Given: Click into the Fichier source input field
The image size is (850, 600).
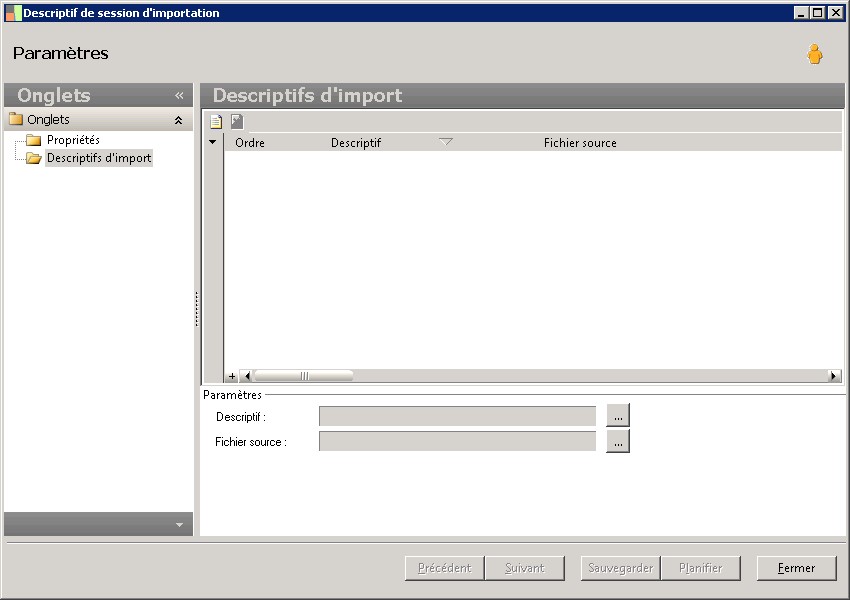Looking at the screenshot, I should click(458, 441).
